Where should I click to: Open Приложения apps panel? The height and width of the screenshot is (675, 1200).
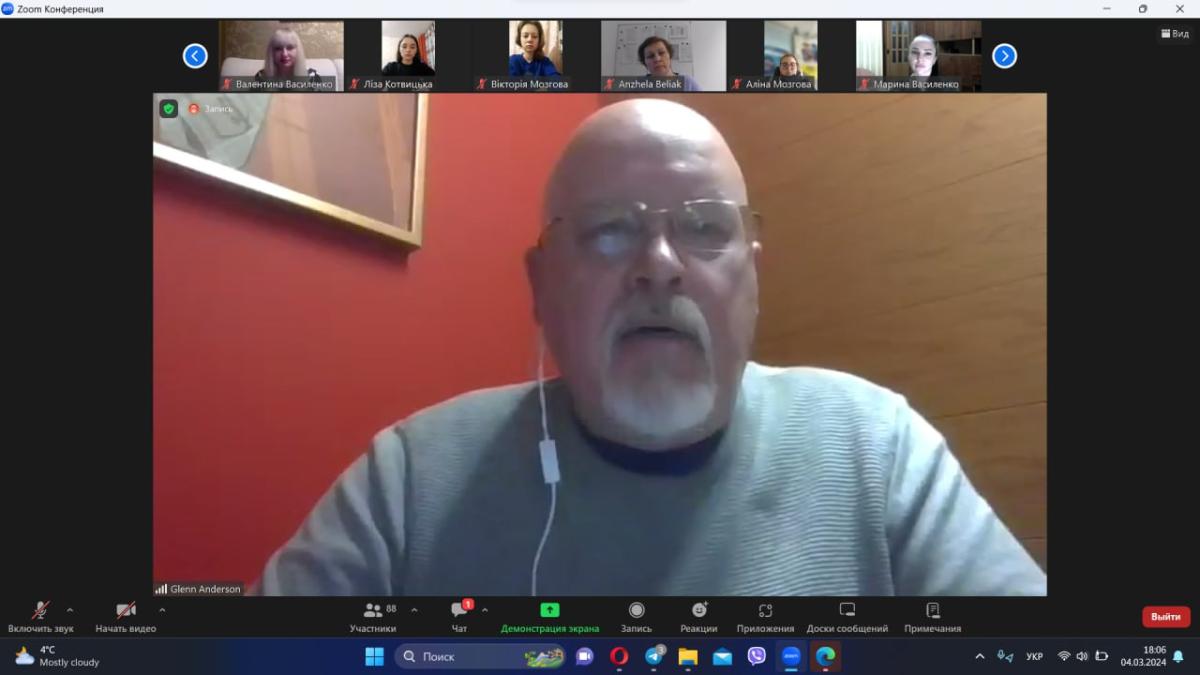point(765,618)
